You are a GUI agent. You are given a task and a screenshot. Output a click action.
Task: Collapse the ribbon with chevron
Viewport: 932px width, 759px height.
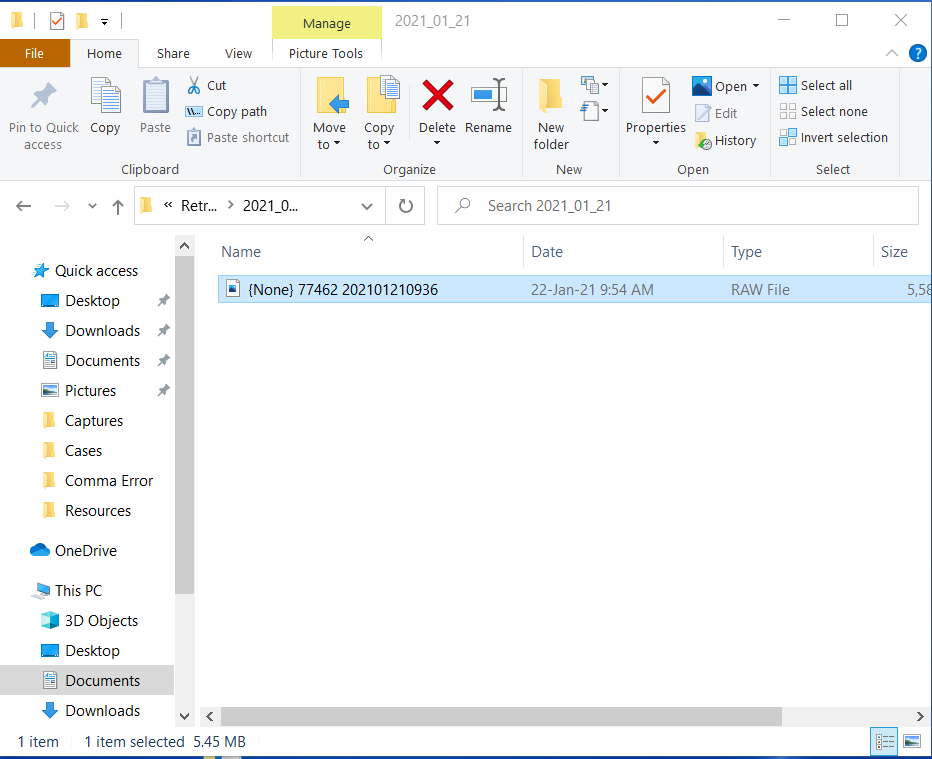coord(892,53)
